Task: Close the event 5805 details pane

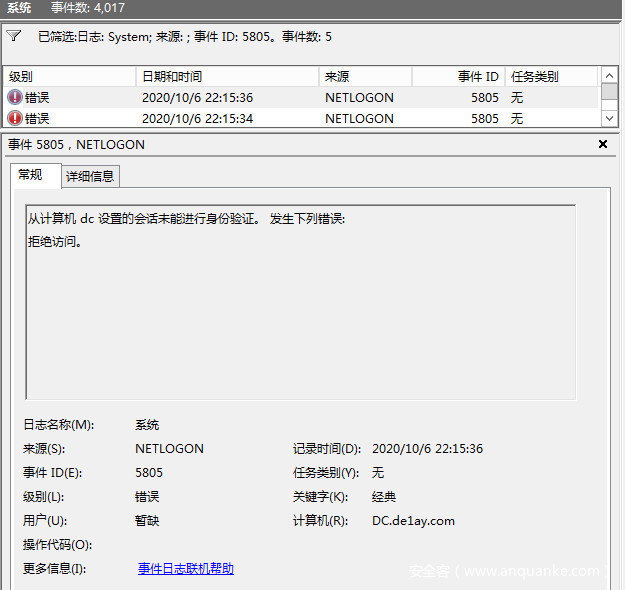Action: tap(603, 145)
